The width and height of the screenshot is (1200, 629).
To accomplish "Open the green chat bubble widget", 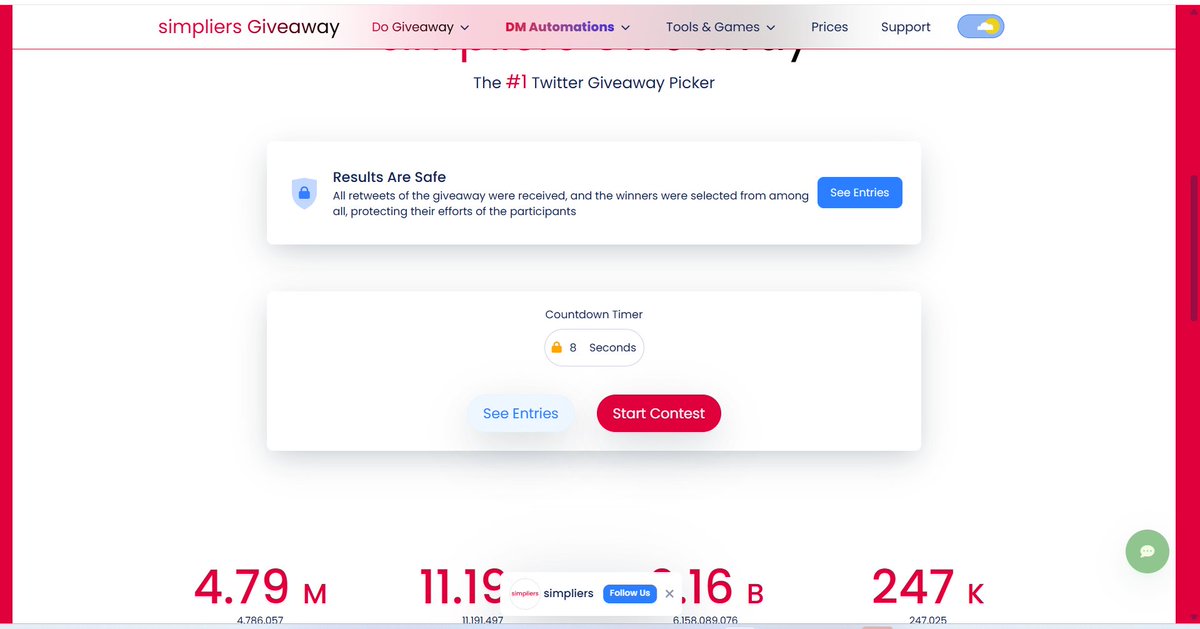I will pos(1147,551).
